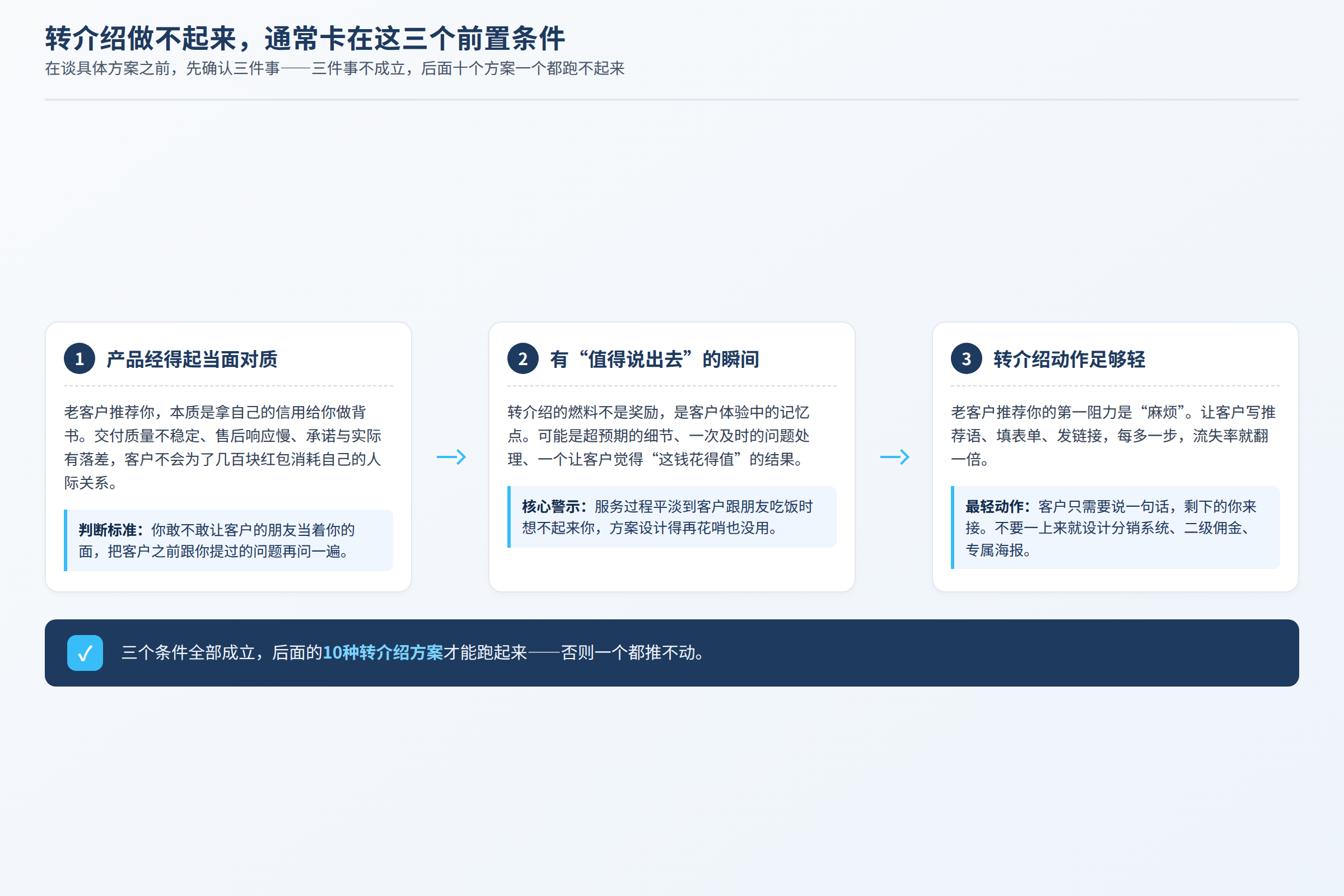Click the heading 产品经得起当面对质
Screen dimensions: 1344x896
tap(192, 360)
